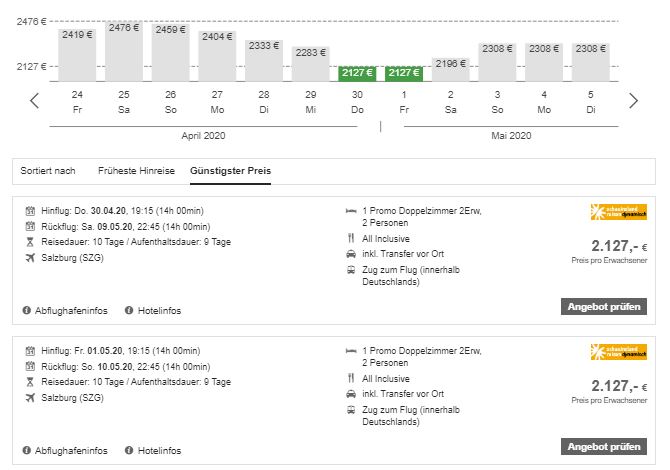
Task: Click schauinsland reisen logo in second offer
Action: 611,351
